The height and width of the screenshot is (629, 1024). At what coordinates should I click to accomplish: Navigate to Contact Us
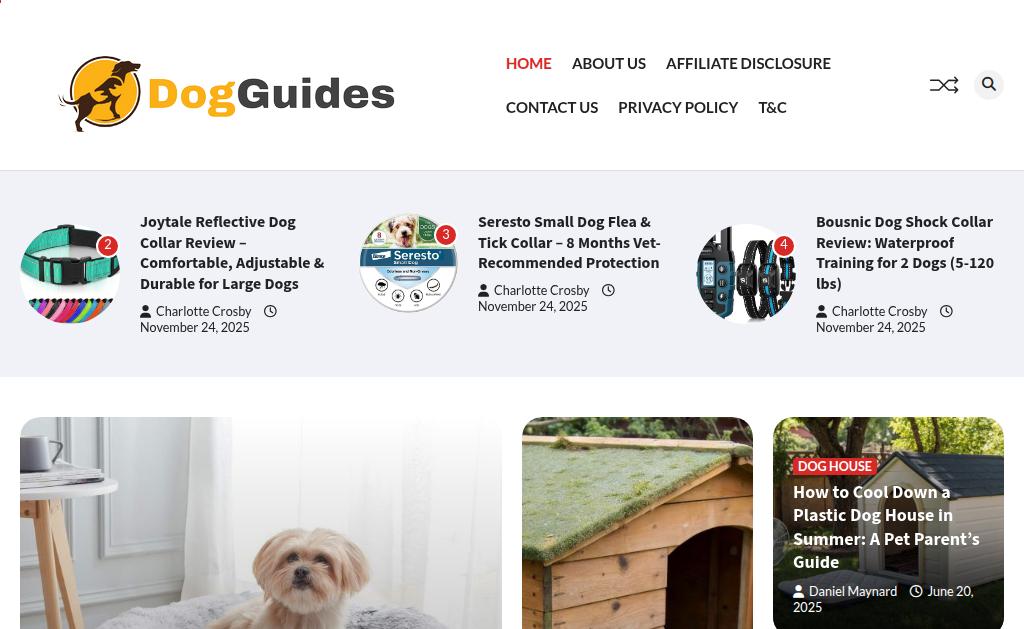point(552,107)
